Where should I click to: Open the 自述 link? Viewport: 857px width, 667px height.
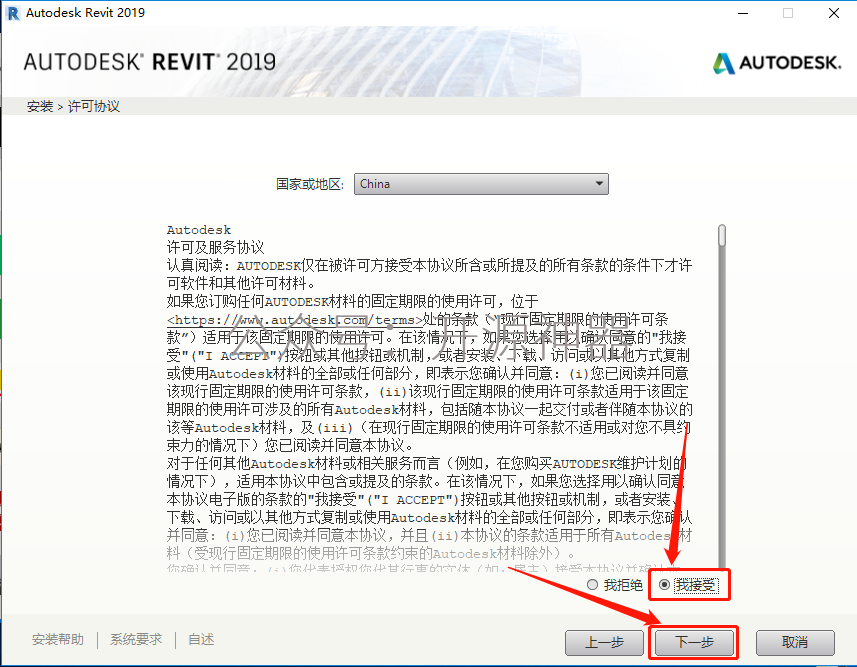click(x=201, y=639)
